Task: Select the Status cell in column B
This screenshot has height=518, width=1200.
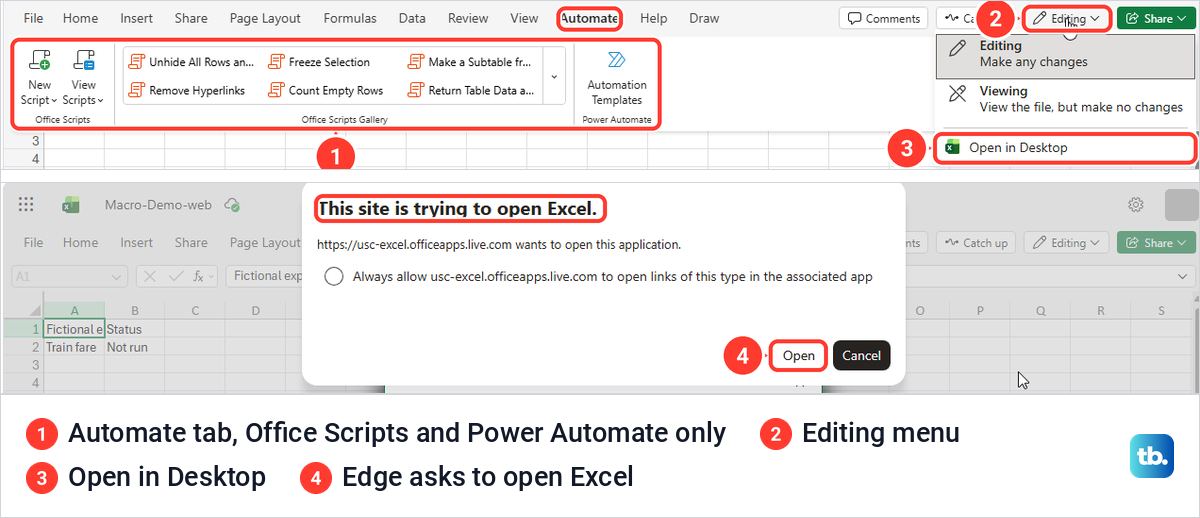Action: (x=134, y=329)
